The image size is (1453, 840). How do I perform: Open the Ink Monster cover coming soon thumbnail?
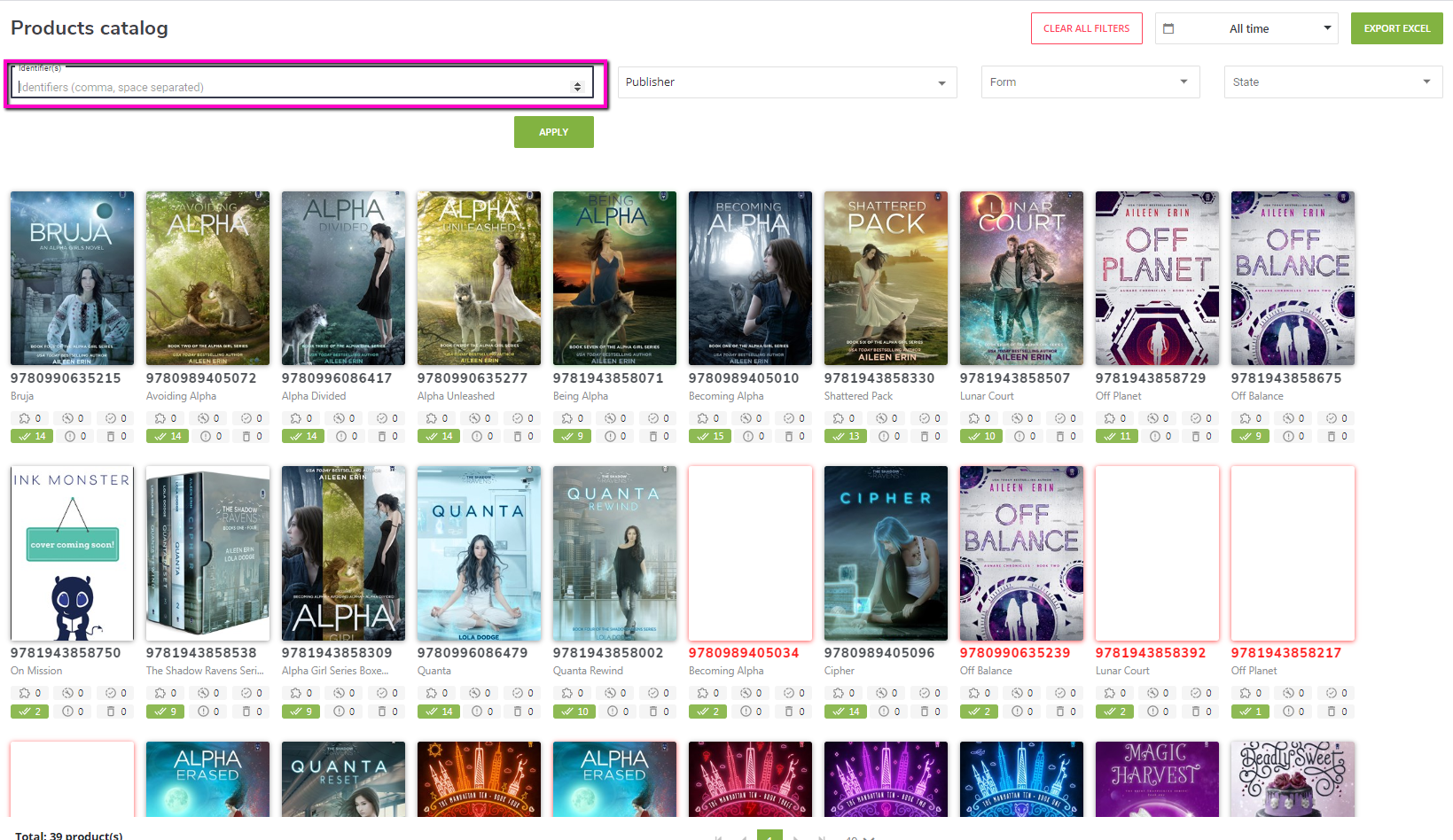72,554
